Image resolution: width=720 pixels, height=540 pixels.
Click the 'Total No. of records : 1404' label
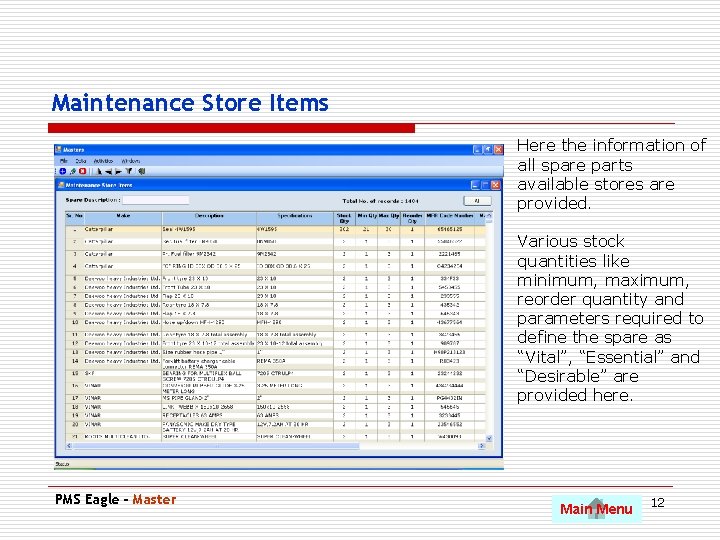(x=380, y=201)
